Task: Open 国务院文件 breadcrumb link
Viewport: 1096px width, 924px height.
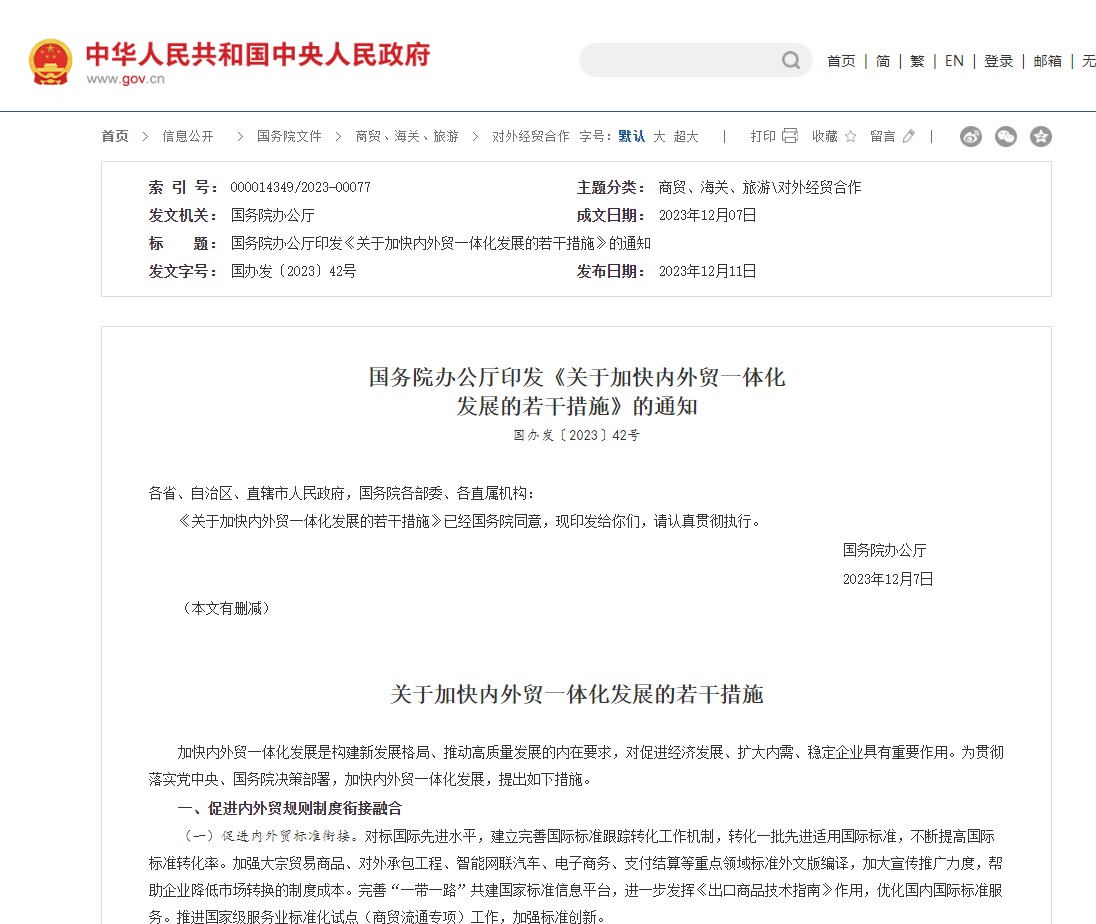Action: tap(289, 136)
